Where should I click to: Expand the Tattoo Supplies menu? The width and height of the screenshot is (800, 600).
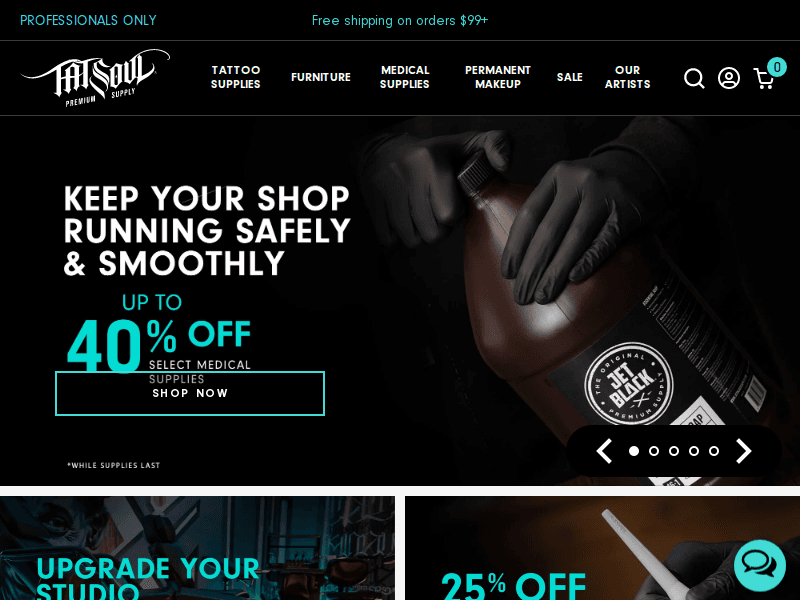point(236,77)
